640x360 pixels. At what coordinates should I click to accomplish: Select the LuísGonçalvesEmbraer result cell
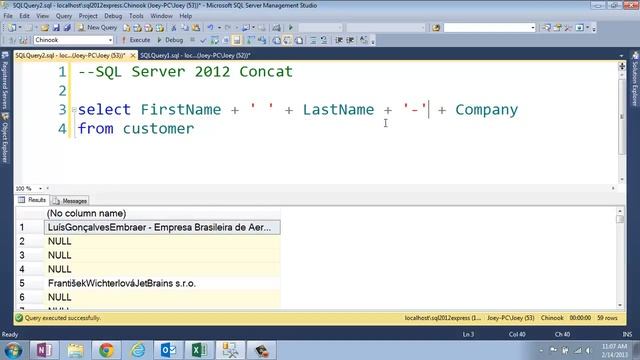click(x=162, y=227)
